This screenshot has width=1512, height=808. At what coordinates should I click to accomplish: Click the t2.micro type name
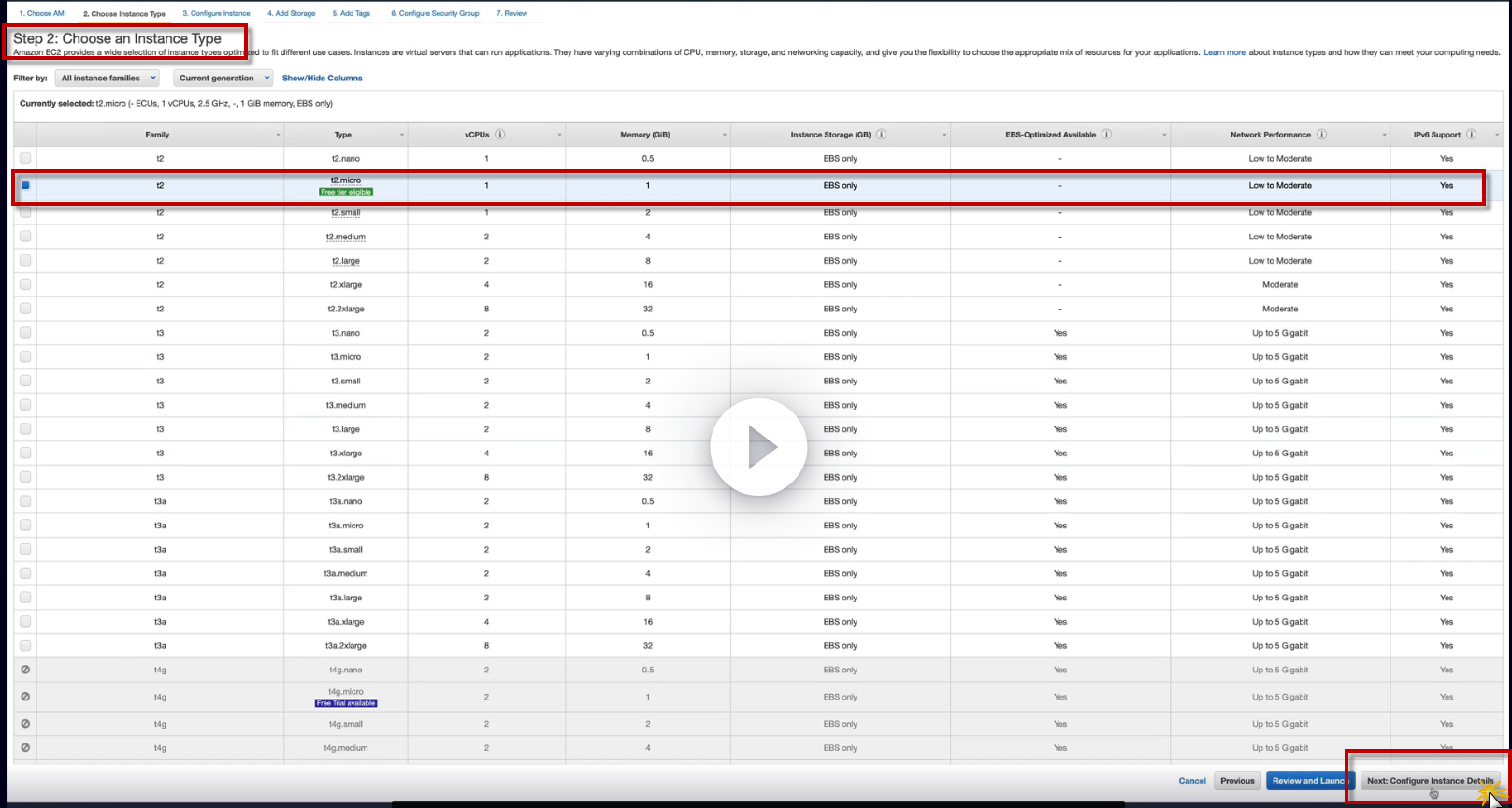click(x=346, y=180)
